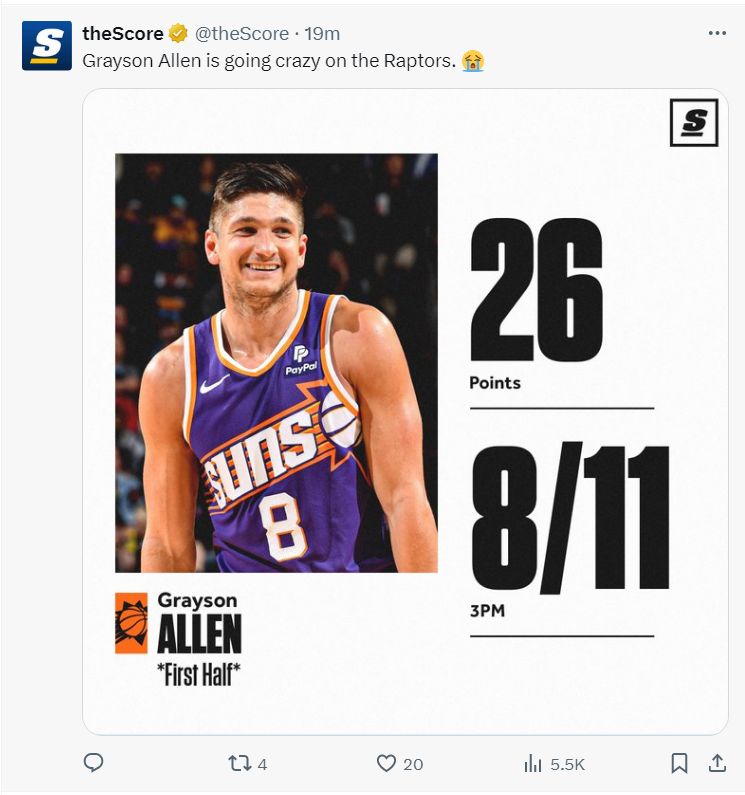Open the Grayson Allen player photo
Viewport: 745px width, 795px height.
click(x=276, y=362)
